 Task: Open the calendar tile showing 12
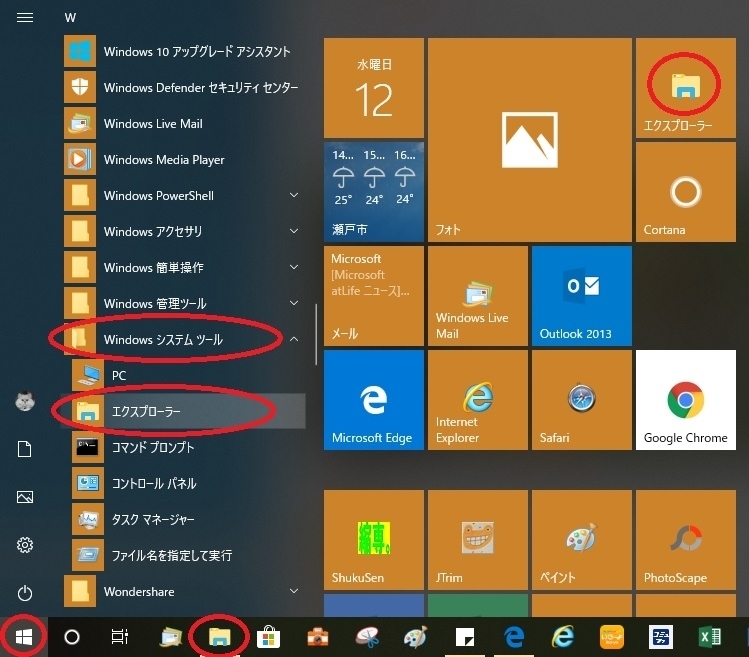click(374, 88)
